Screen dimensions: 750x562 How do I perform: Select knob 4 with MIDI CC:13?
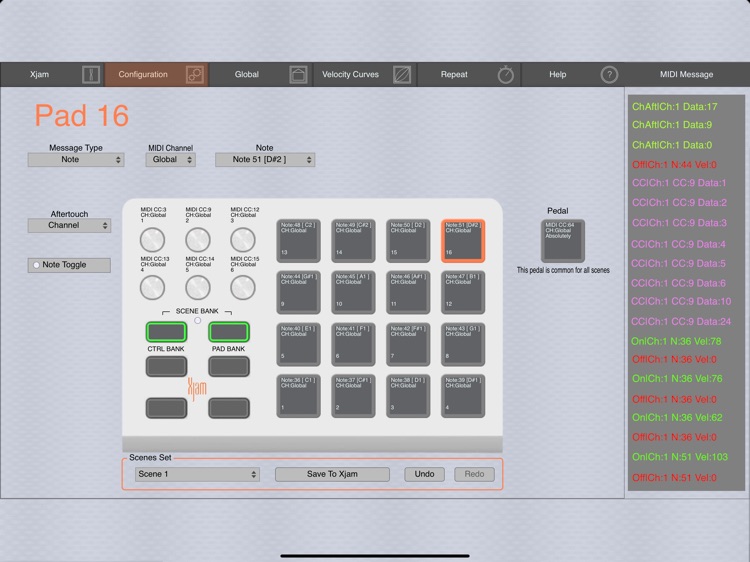click(153, 287)
